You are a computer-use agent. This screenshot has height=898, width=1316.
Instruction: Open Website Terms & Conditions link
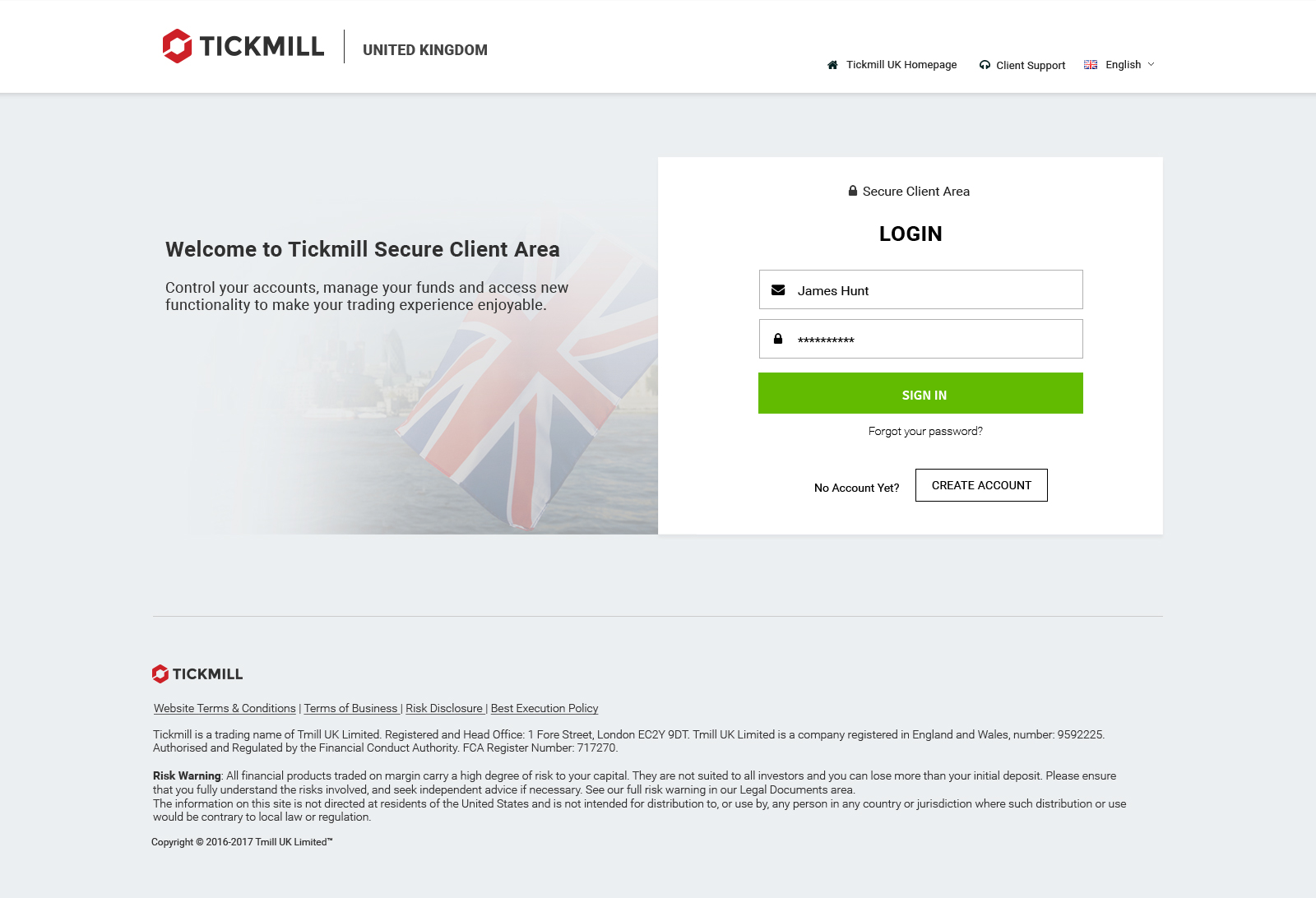coord(225,708)
